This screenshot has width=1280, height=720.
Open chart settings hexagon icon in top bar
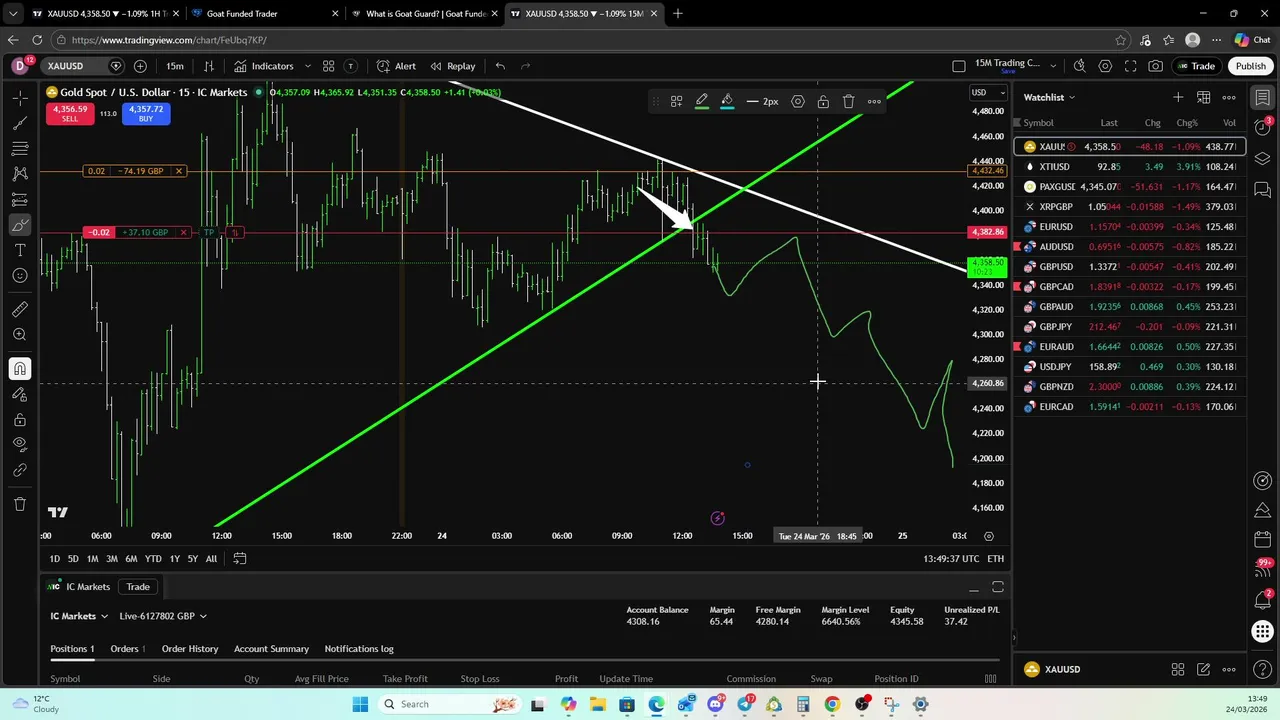point(1105,66)
